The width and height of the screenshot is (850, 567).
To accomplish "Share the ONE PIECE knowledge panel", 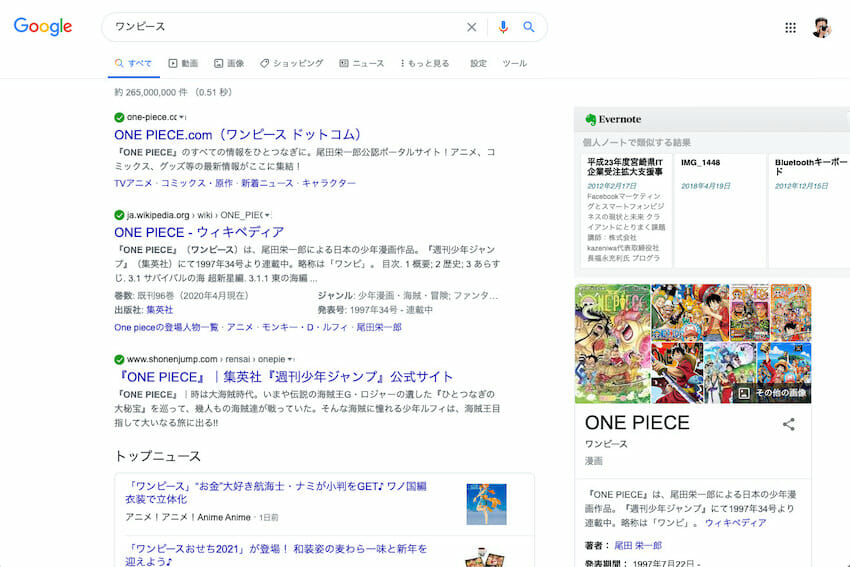I will 789,424.
